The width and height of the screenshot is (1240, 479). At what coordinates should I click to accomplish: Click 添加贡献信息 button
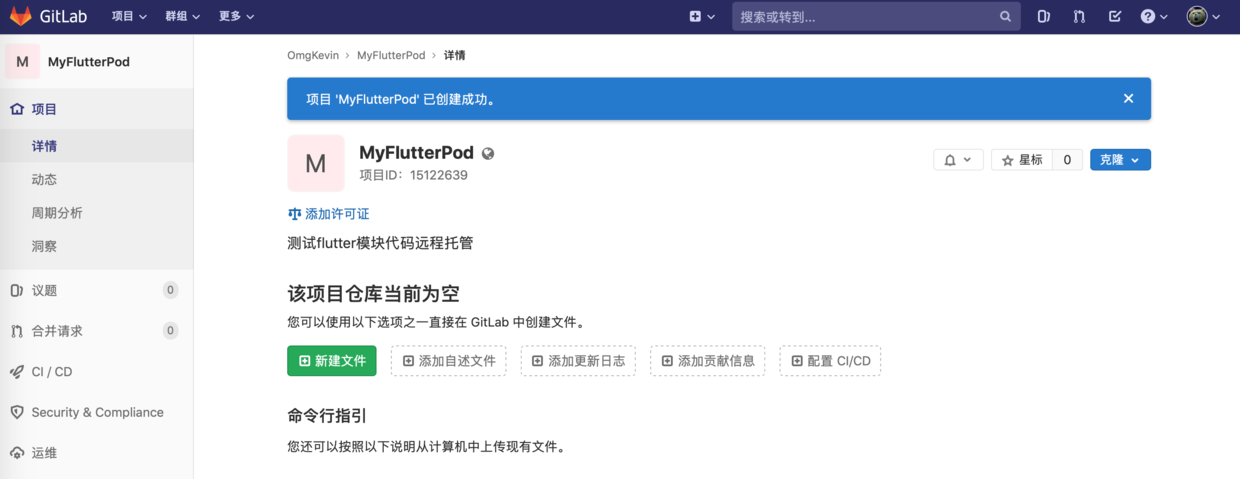pos(708,361)
